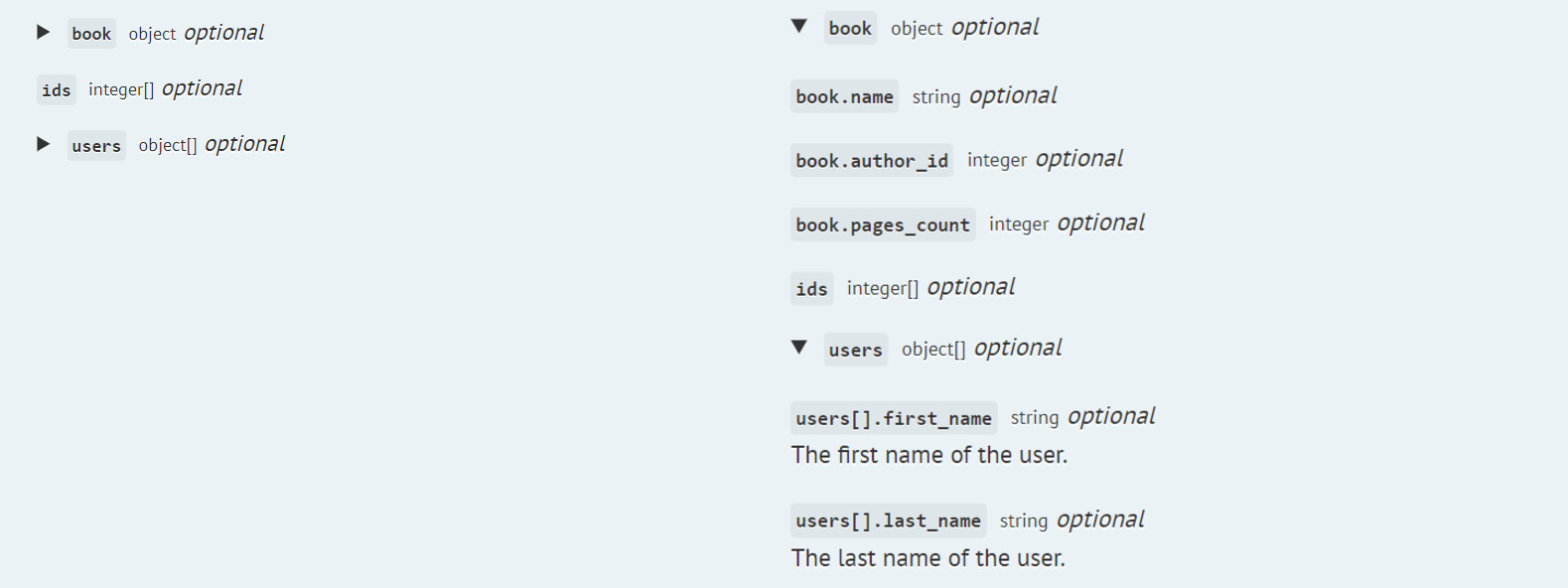Expand the collapsed users object arrow
The width and height of the screenshot is (1568, 588).
click(43, 144)
